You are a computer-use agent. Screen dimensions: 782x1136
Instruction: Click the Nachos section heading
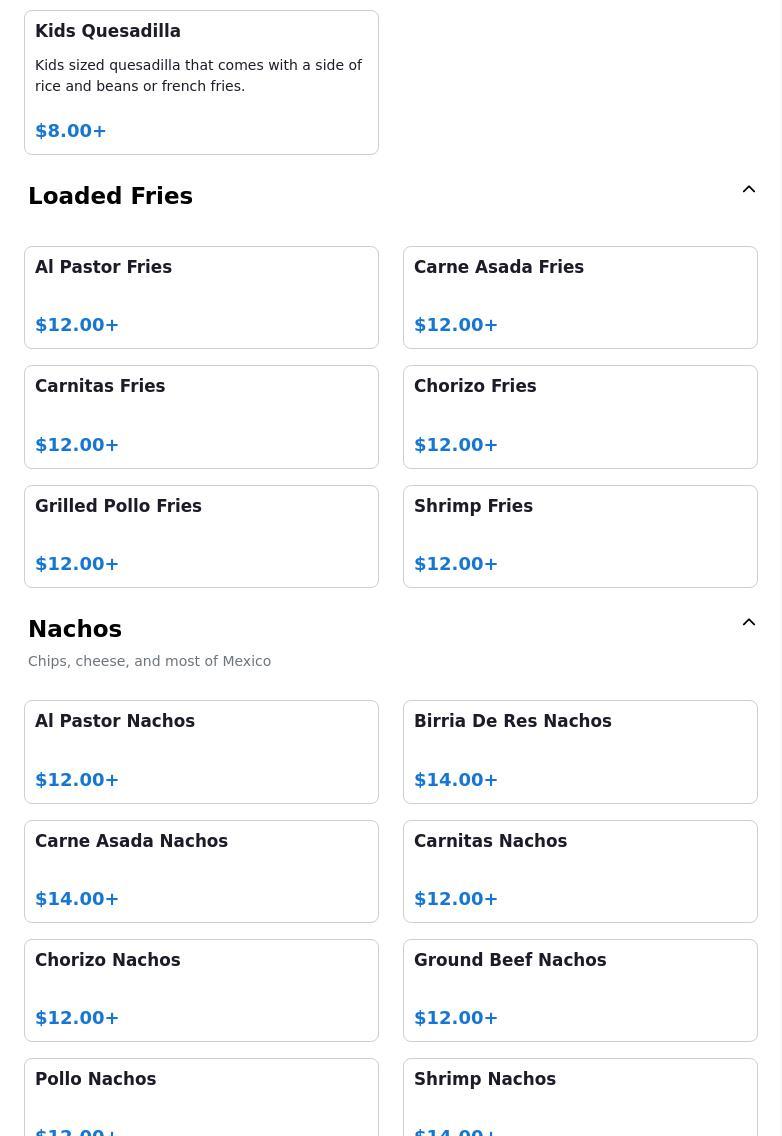(75, 629)
